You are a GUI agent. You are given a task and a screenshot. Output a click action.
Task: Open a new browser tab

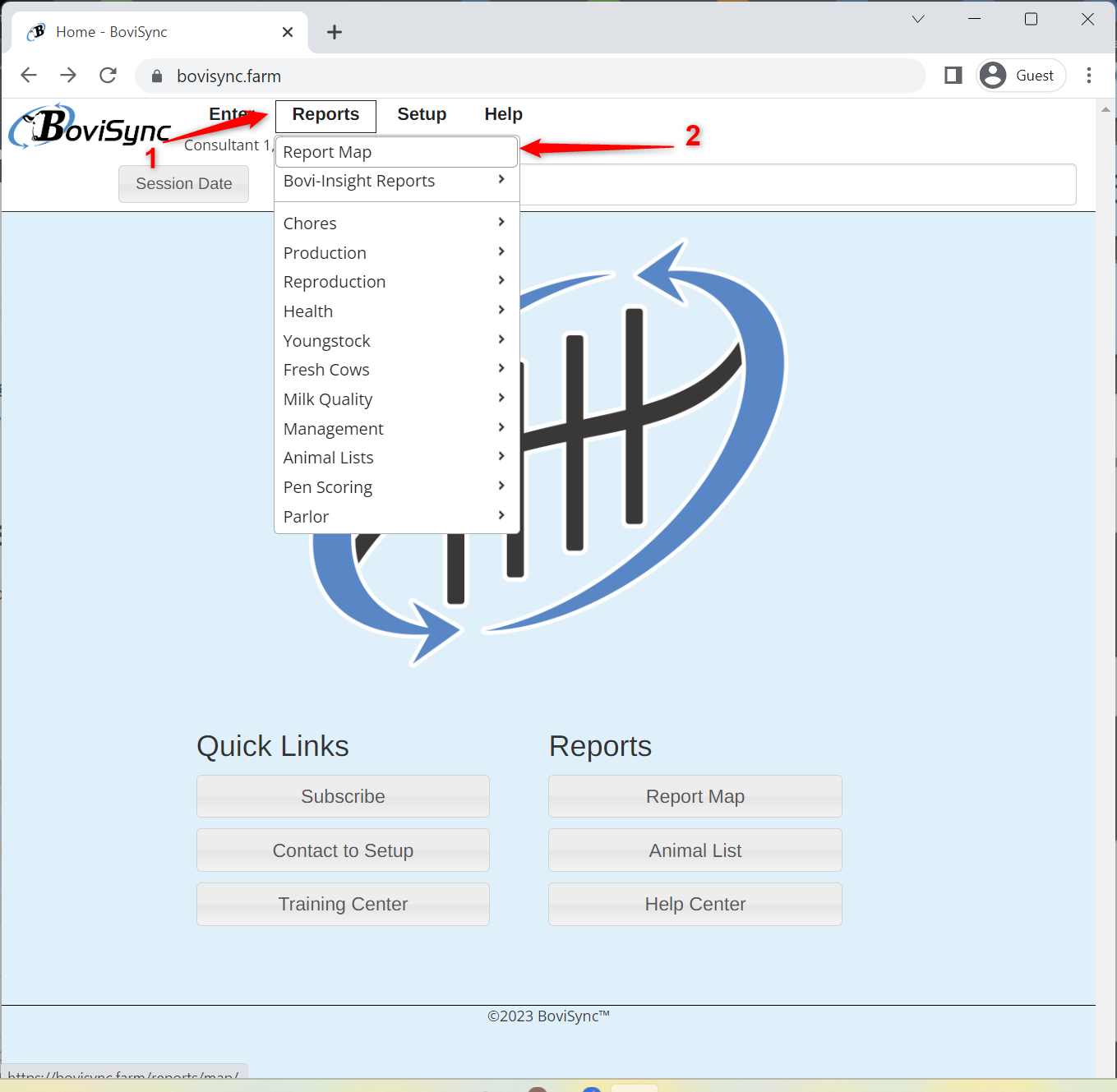[334, 32]
